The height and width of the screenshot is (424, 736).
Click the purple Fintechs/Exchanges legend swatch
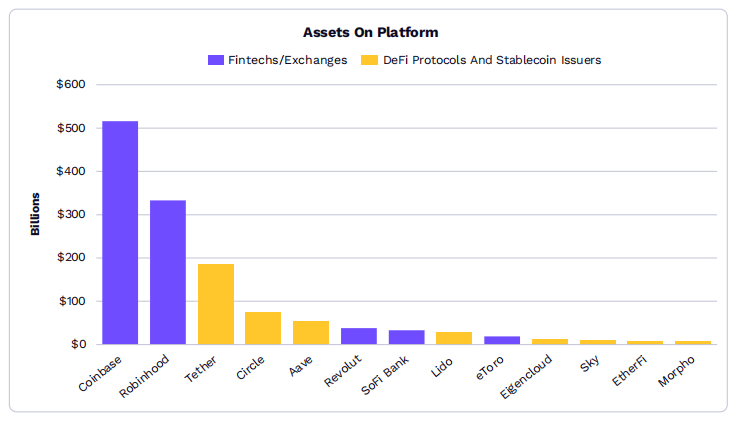coord(215,60)
